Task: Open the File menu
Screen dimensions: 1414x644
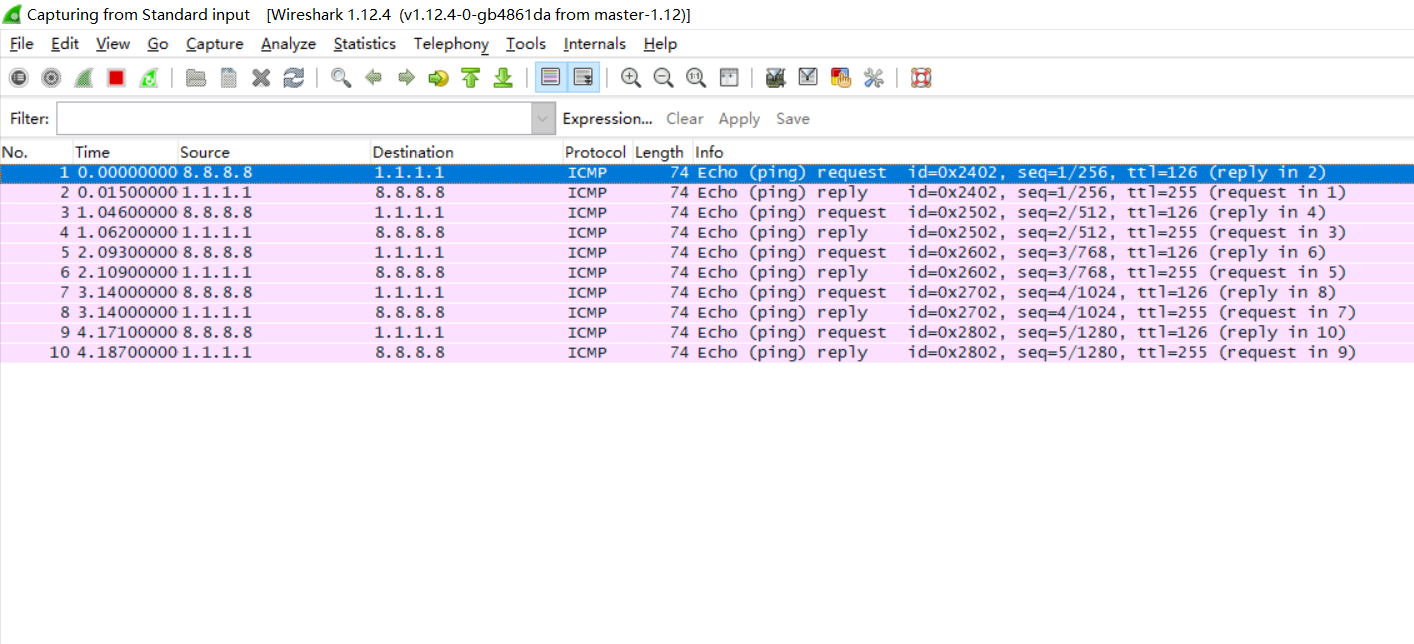Action: 21,44
